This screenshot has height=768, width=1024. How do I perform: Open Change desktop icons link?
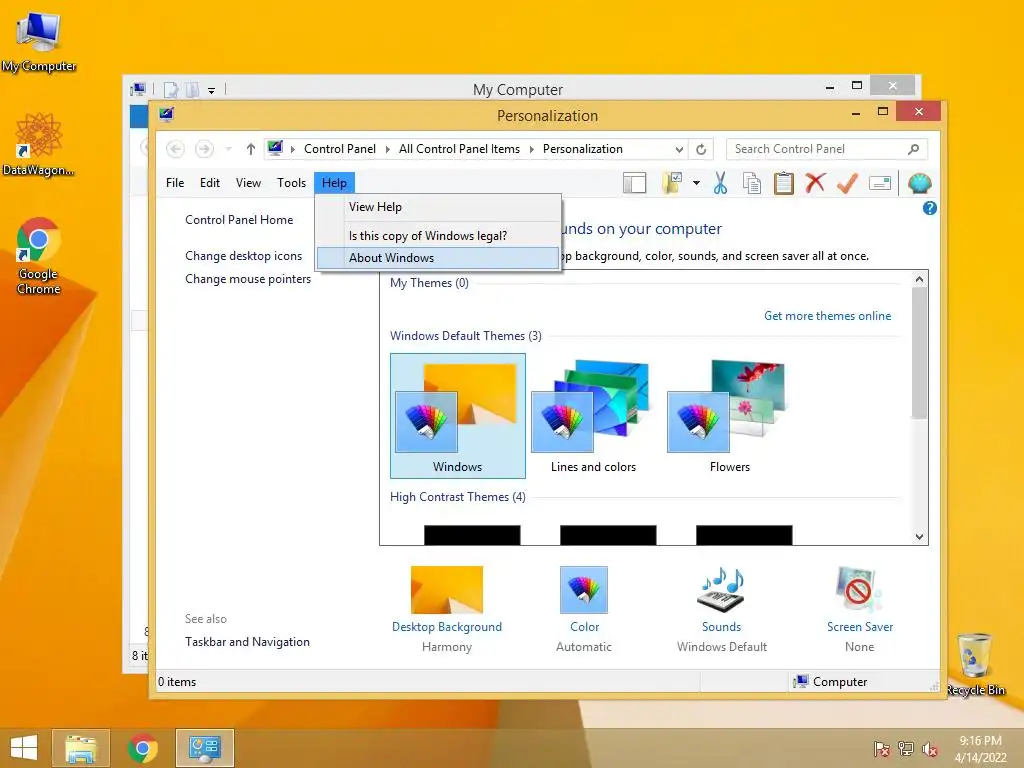(x=244, y=256)
